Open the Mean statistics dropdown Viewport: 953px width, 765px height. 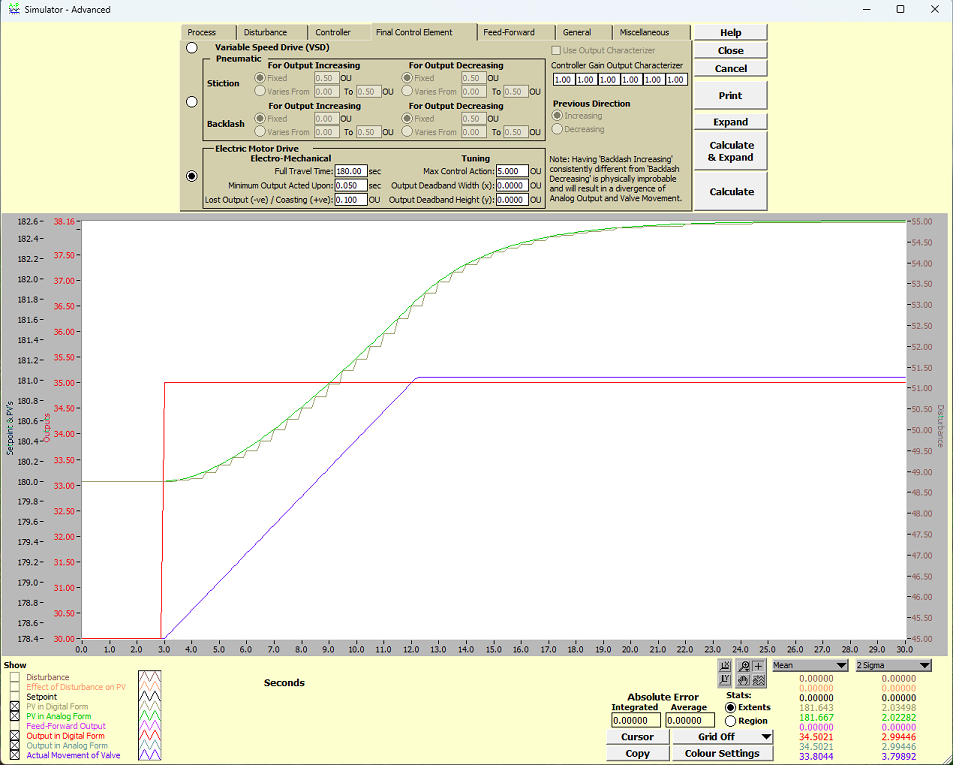point(812,665)
